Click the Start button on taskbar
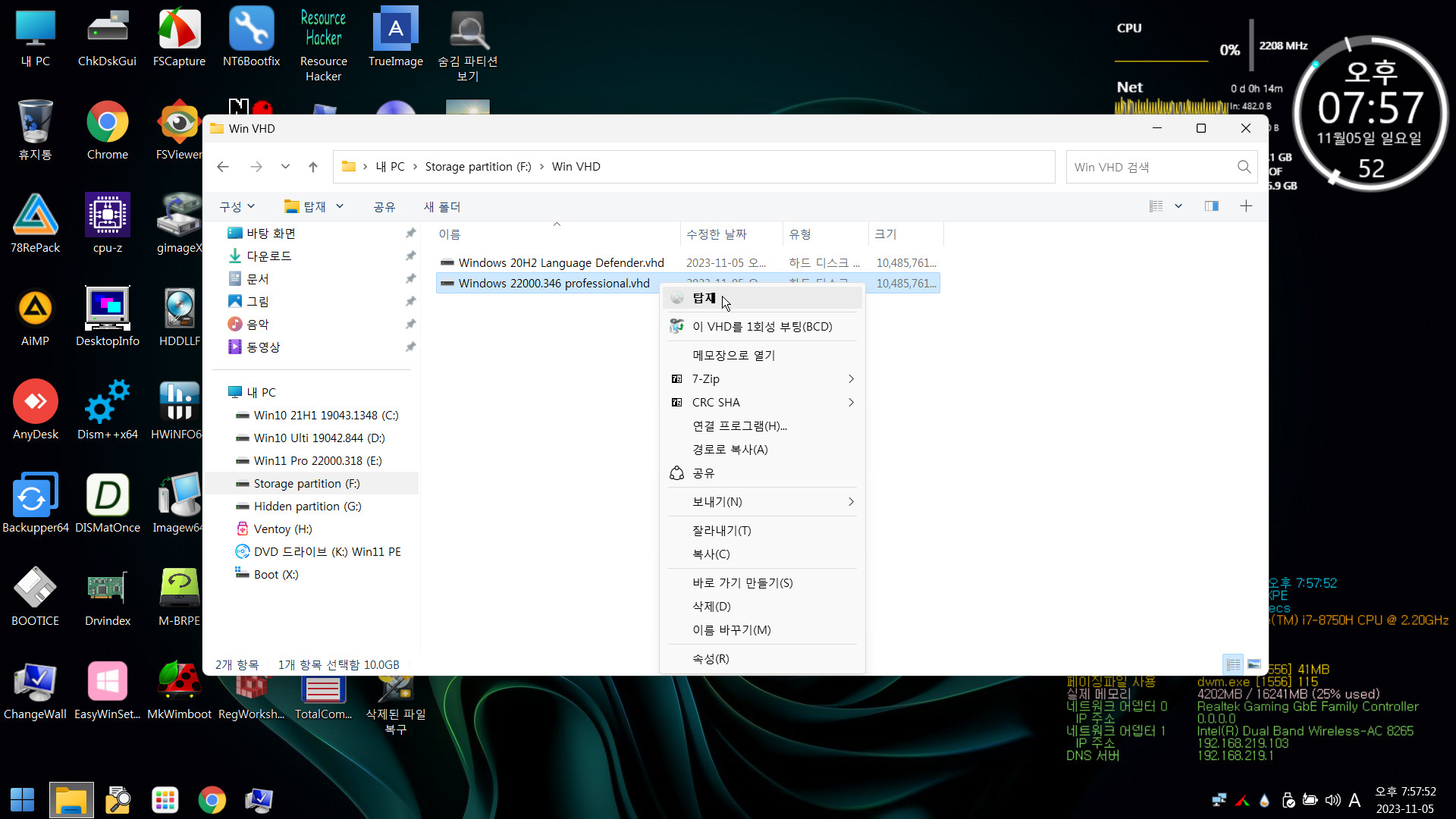 pyautogui.click(x=23, y=800)
